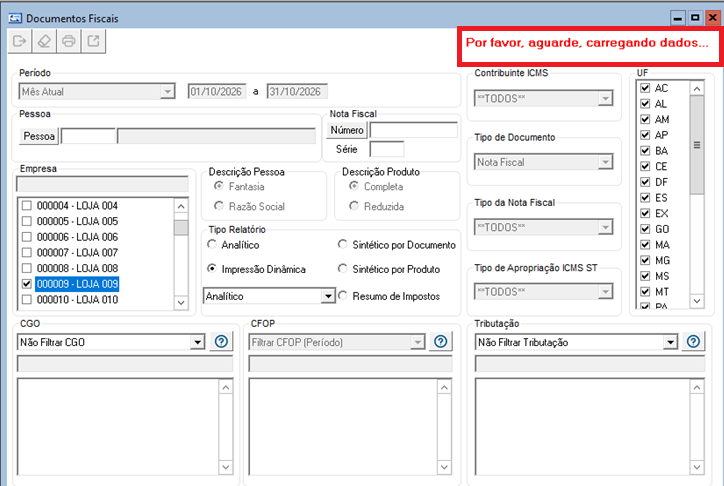This screenshot has width=724, height=486.
Task: Choose Fantasia person description radio
Action: coord(219,186)
